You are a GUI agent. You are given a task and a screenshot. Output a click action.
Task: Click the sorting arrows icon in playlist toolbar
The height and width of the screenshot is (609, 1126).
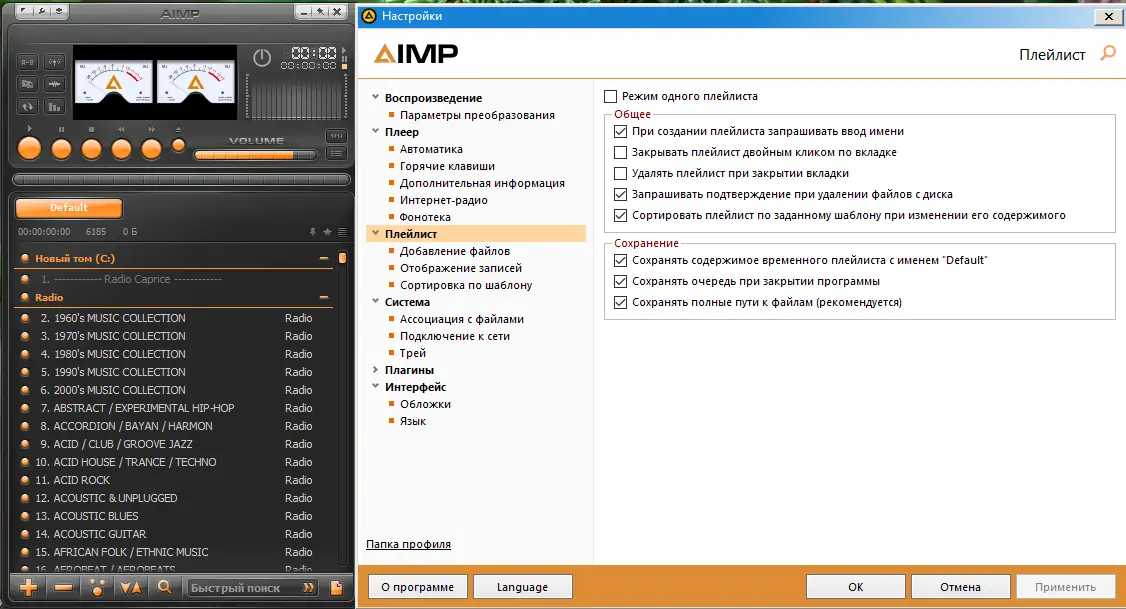point(131,588)
